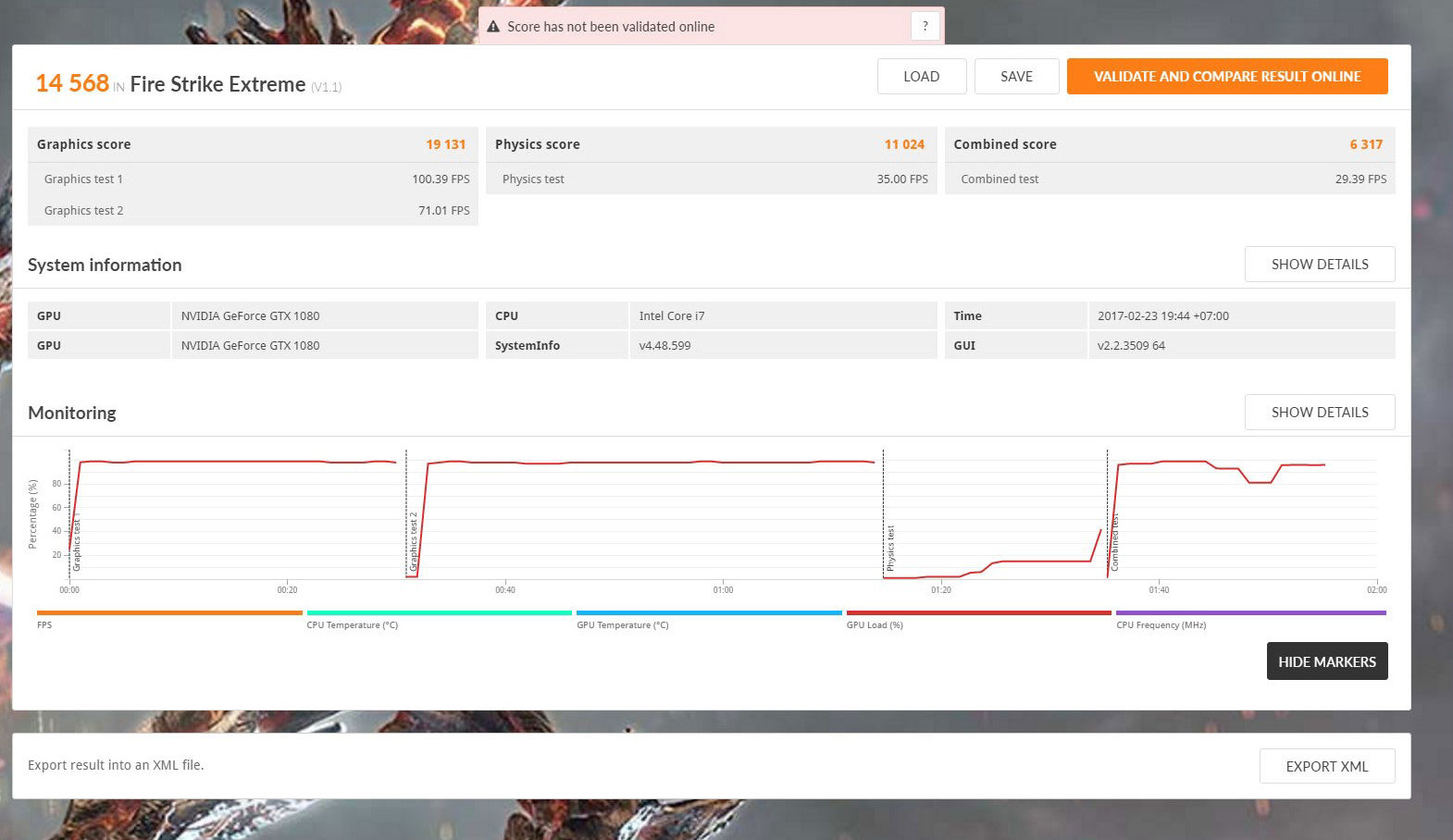Click the overall score 14 568
Image resolution: width=1453 pixels, height=840 pixels.
pyautogui.click(x=72, y=83)
